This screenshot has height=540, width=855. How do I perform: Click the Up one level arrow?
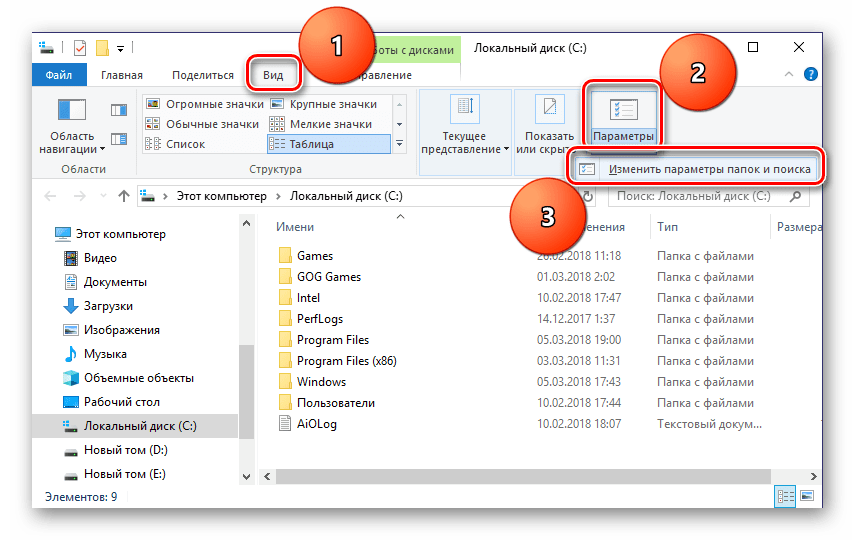pyautogui.click(x=124, y=196)
